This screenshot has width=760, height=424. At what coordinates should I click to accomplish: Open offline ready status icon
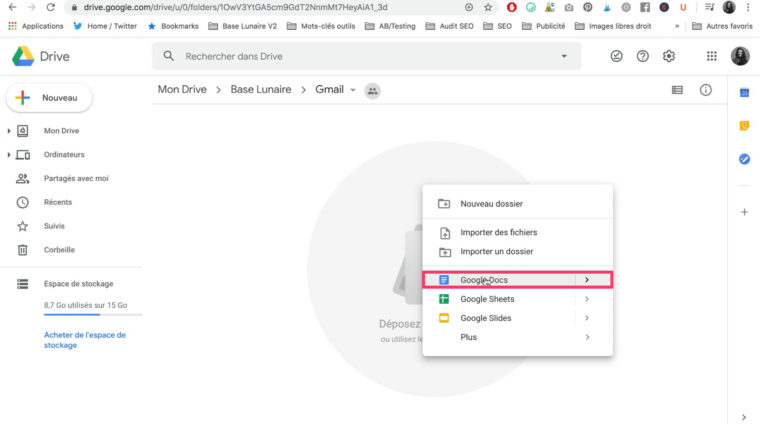(616, 56)
